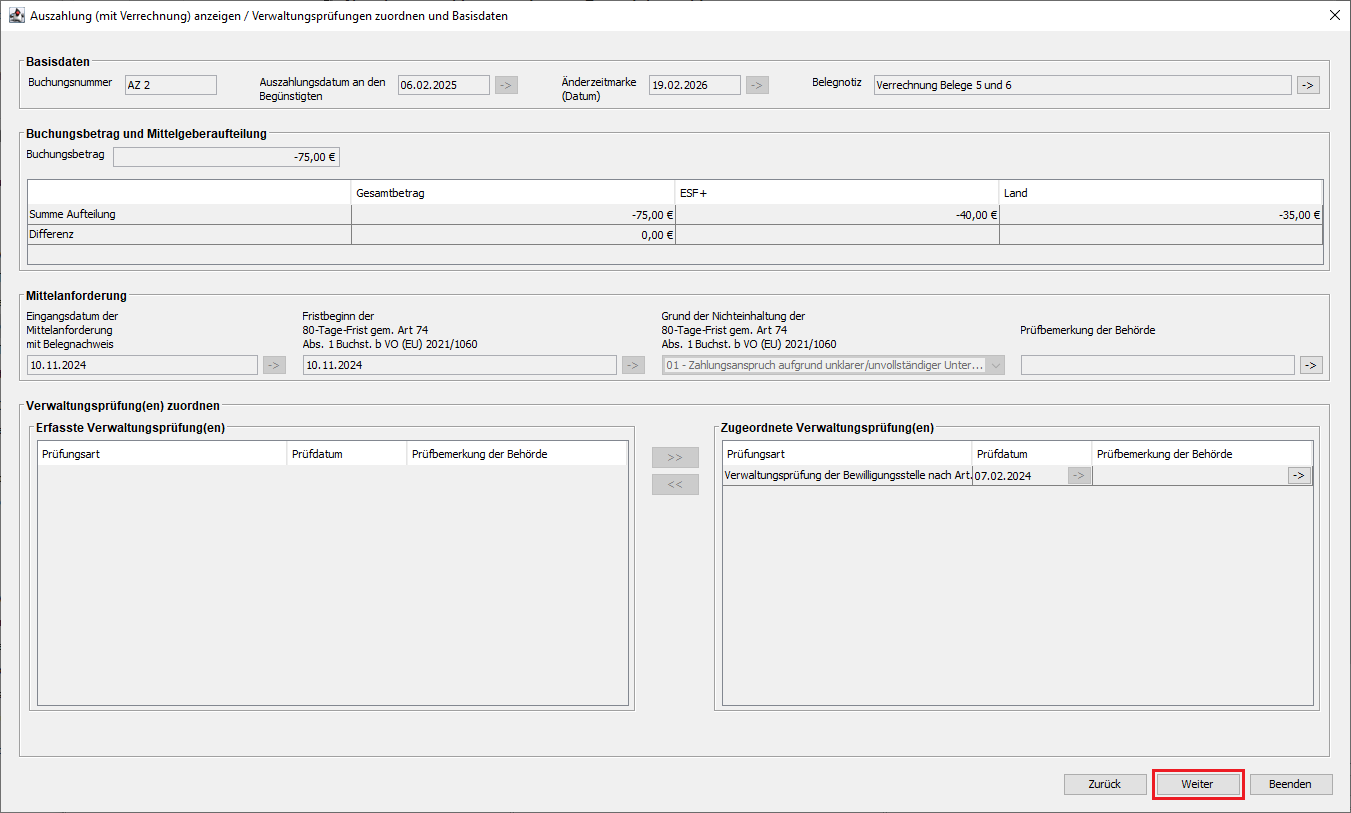Screen dimensions: 1351x813
Task: Click arrow button next to Auszahlungsdatum field
Action: tap(506, 85)
